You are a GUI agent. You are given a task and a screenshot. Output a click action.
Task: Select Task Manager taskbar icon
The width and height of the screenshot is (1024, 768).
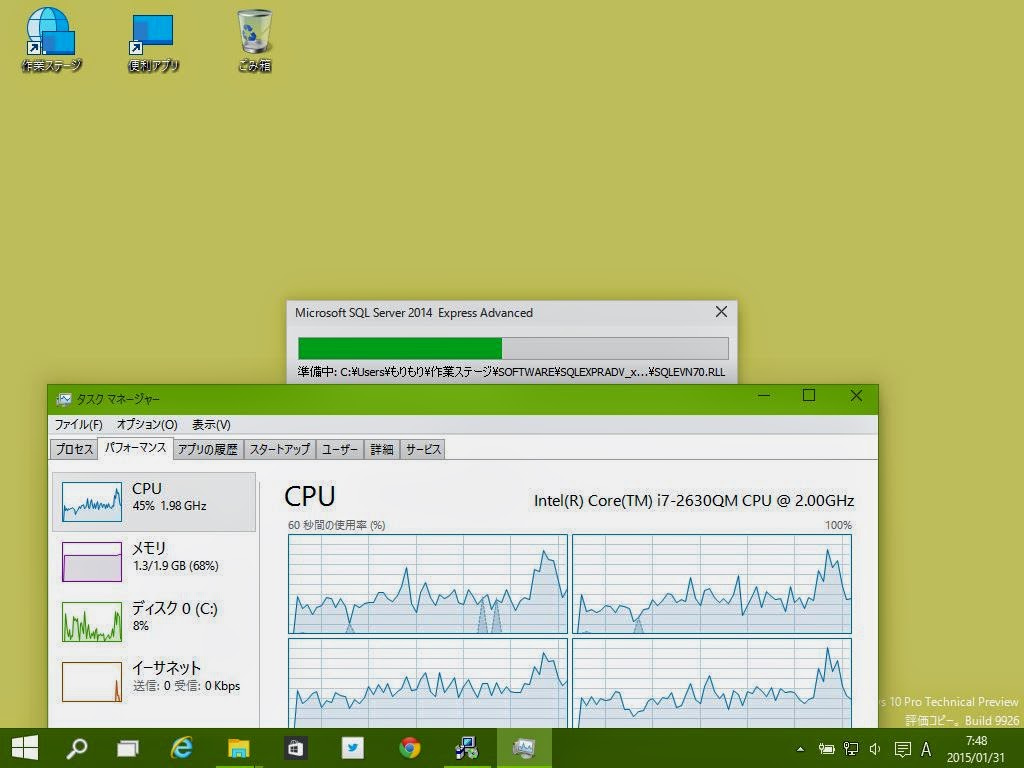click(524, 748)
